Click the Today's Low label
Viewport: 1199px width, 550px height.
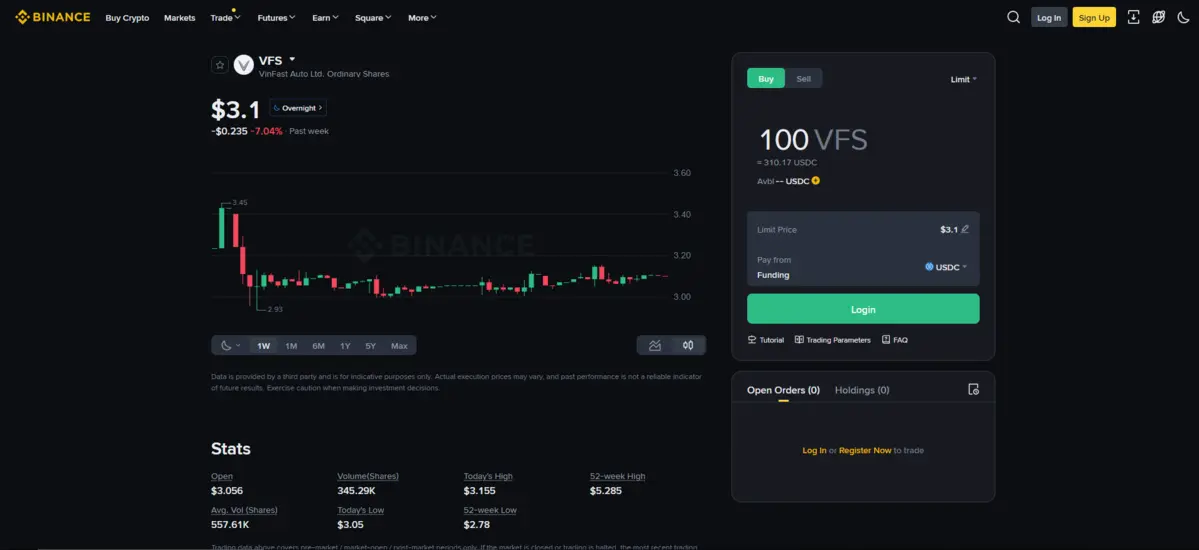[x=360, y=509]
